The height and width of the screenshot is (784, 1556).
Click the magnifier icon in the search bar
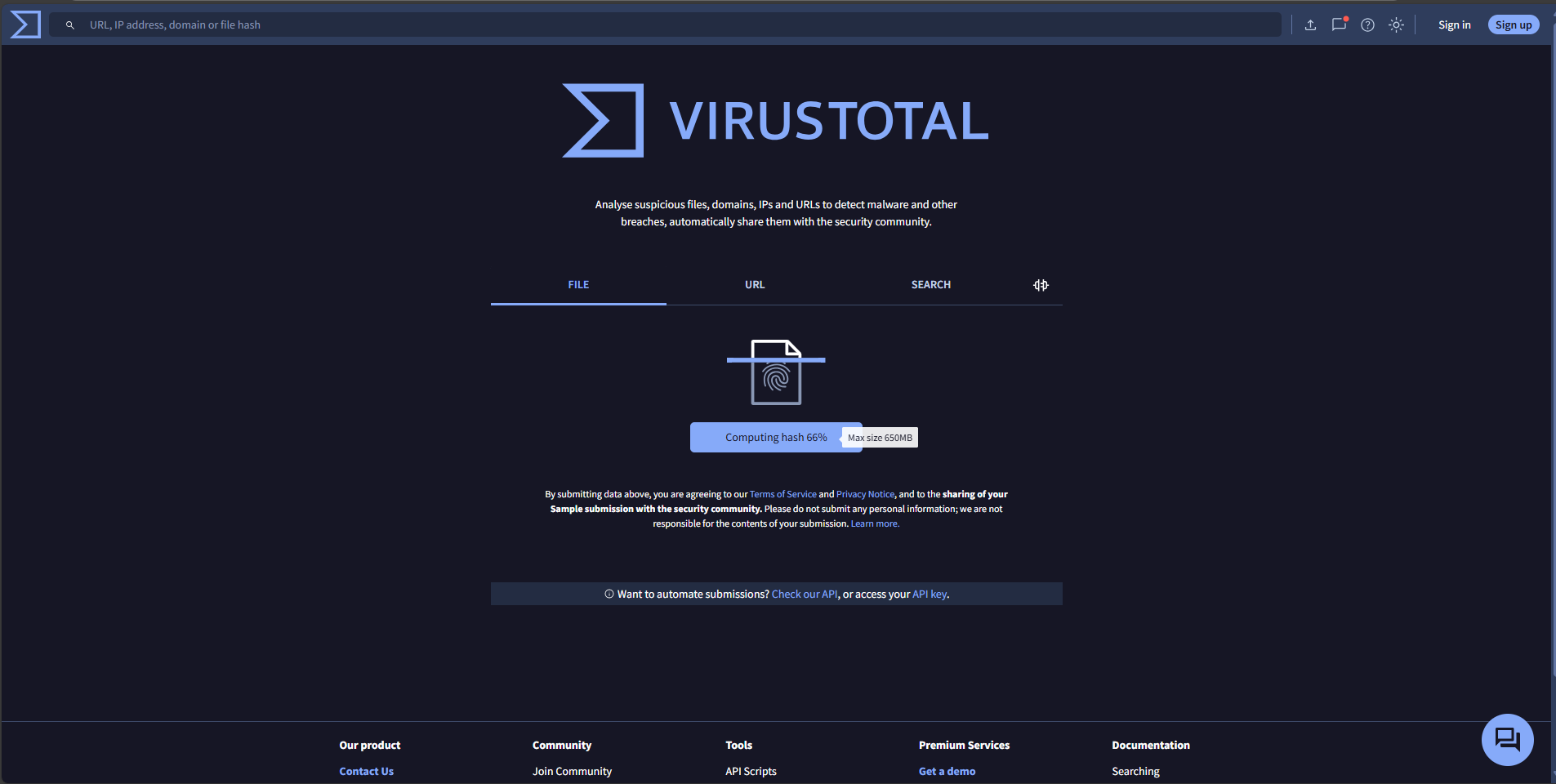(70, 24)
